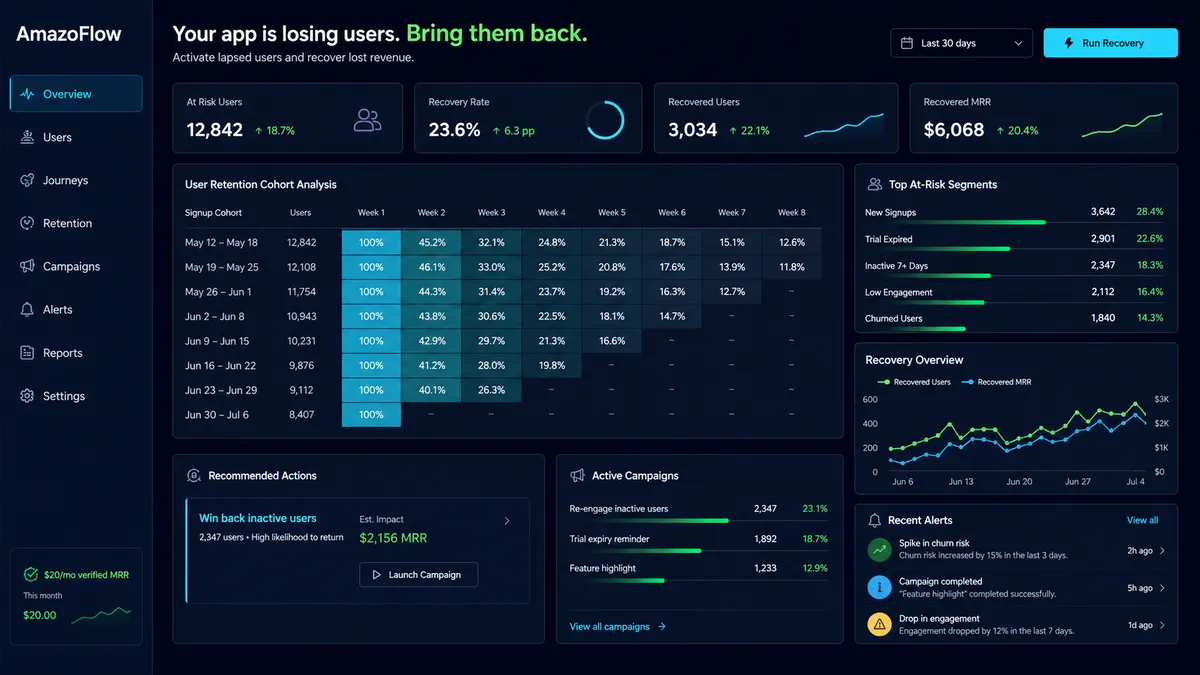This screenshot has height=675, width=1200.
Task: Click the lightning bolt icon on Run Recovery
Action: (x=1069, y=43)
